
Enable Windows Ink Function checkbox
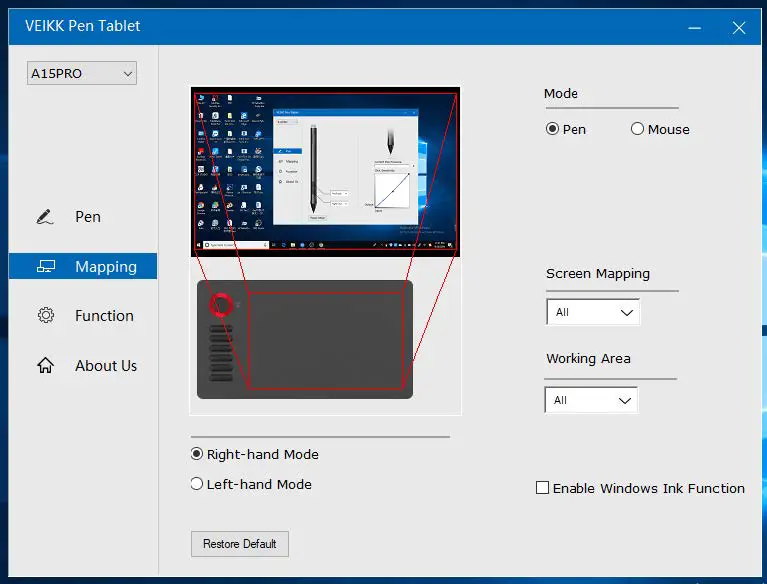pyautogui.click(x=542, y=488)
